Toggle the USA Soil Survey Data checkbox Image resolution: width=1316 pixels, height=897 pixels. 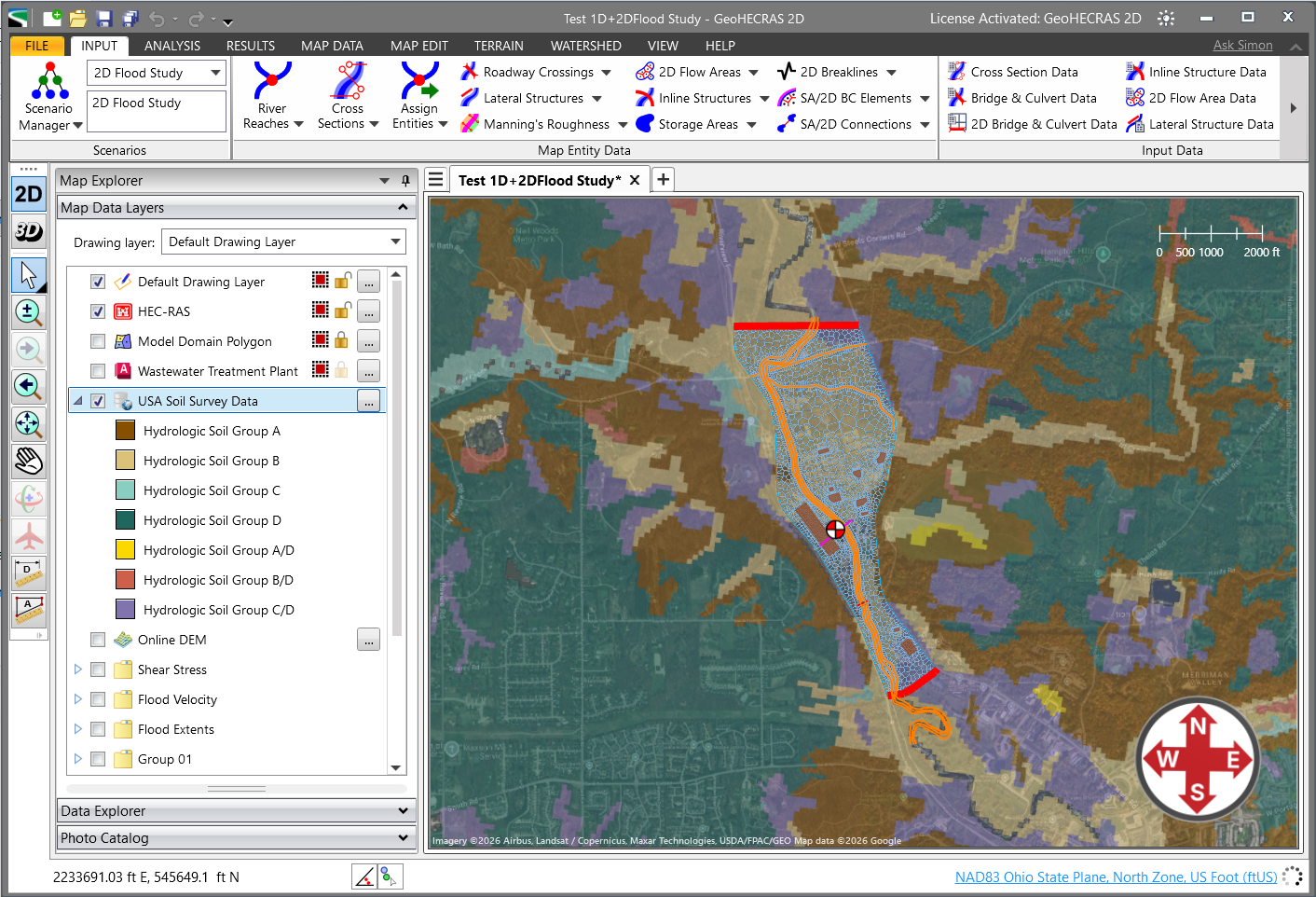(x=98, y=401)
